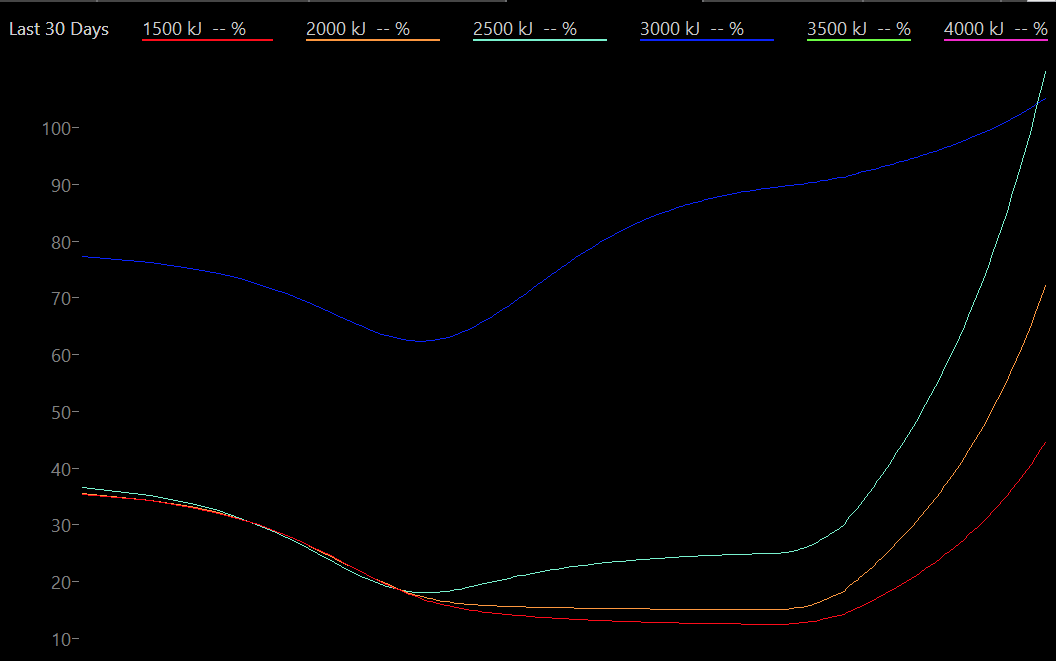Toggle the 2500 kJ series legend
This screenshot has width=1056, height=661.
click(x=525, y=29)
